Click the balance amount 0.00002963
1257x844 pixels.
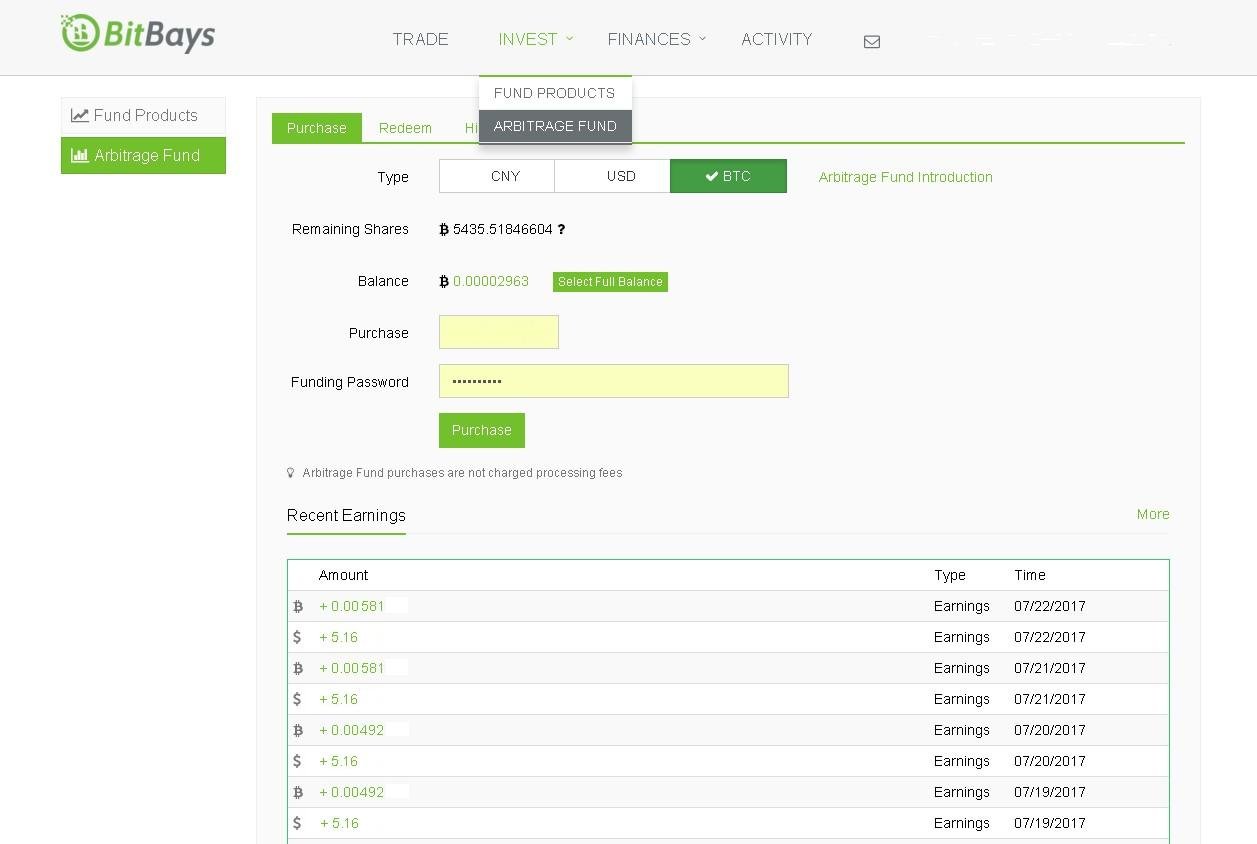491,281
